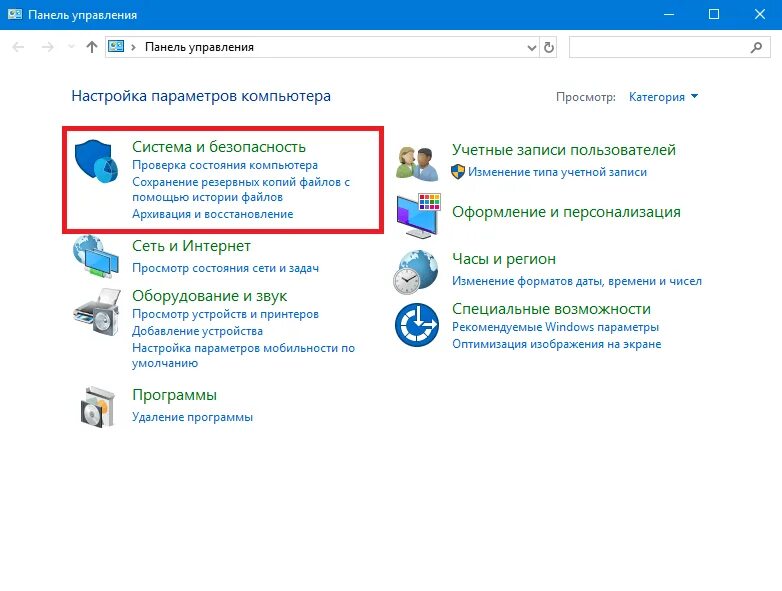Click the search magnifier icon

pyautogui.click(x=757, y=47)
